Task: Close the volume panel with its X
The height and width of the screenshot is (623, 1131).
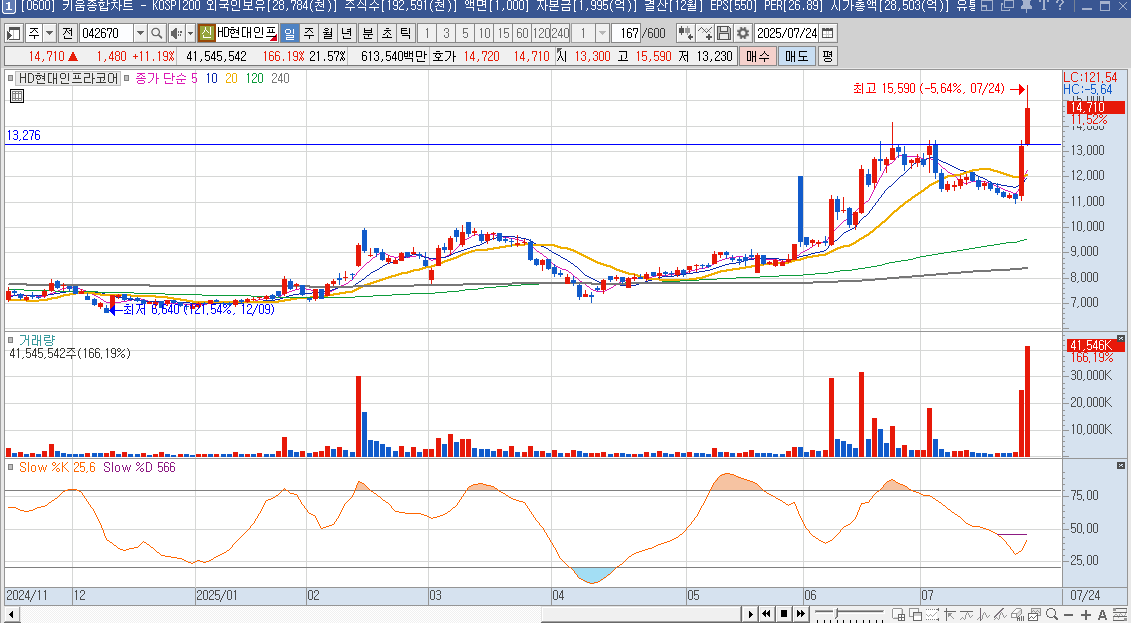Action: coord(1121,338)
